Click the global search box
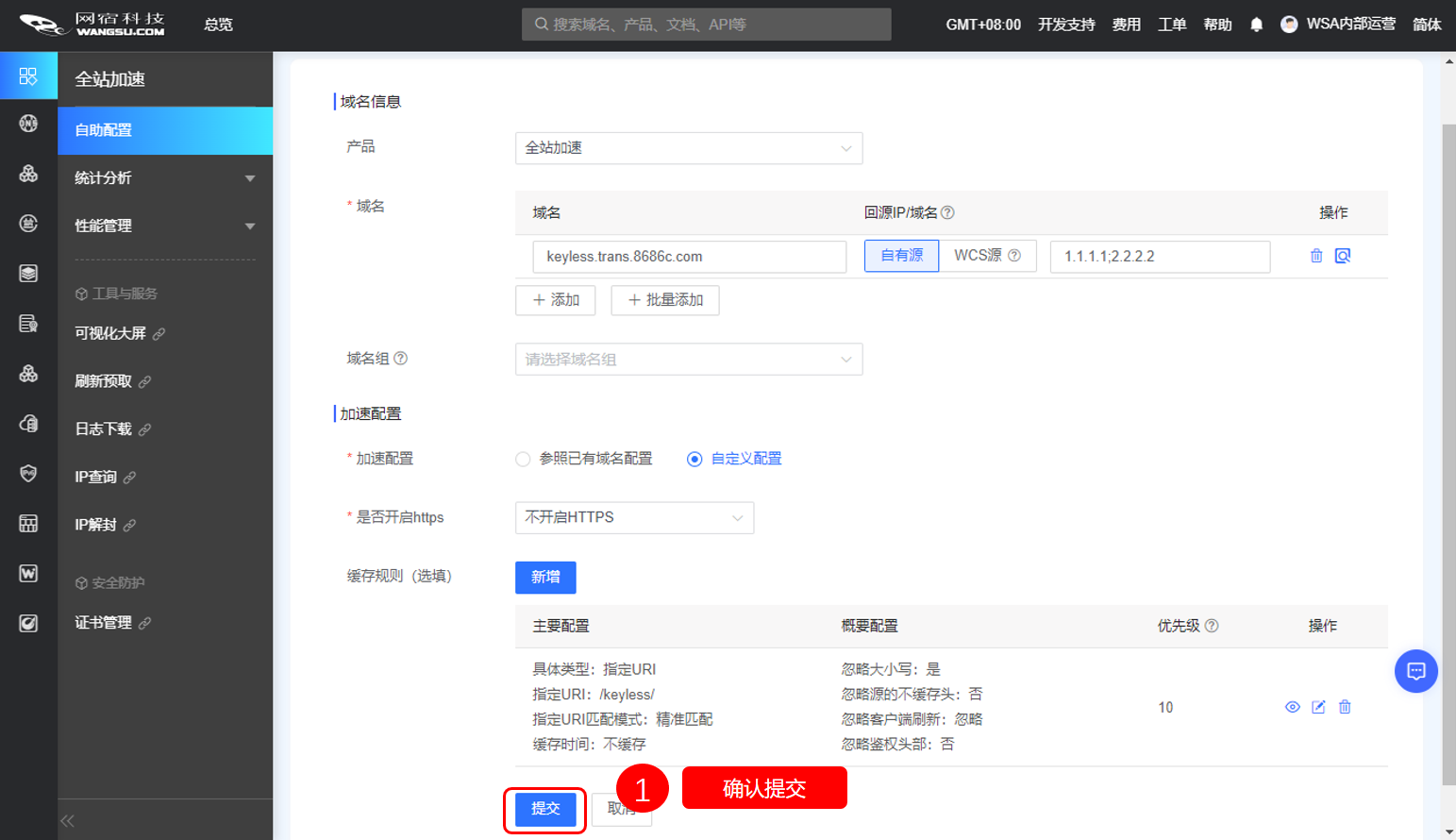Viewport: 1456px width, 840px height. click(x=706, y=25)
